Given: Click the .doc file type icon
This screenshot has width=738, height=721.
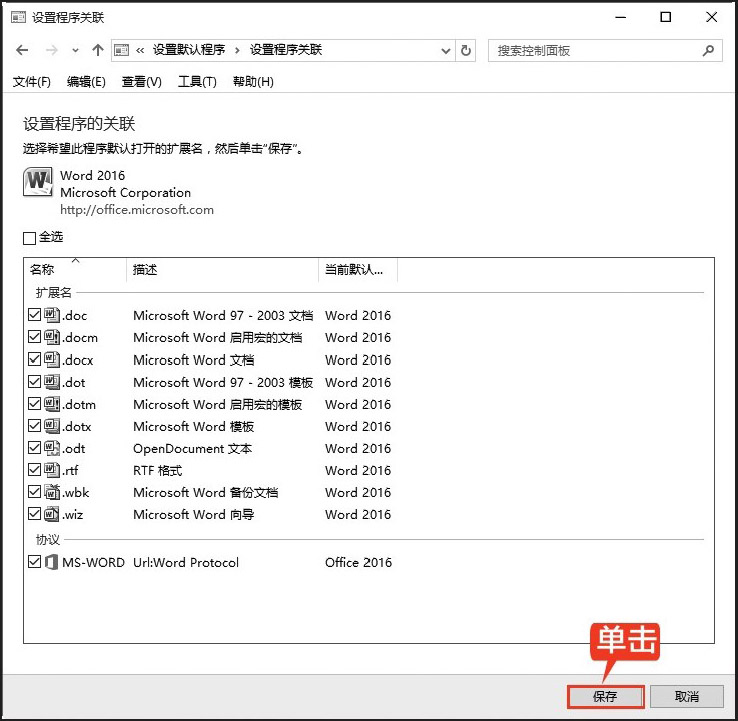Looking at the screenshot, I should 52,315.
